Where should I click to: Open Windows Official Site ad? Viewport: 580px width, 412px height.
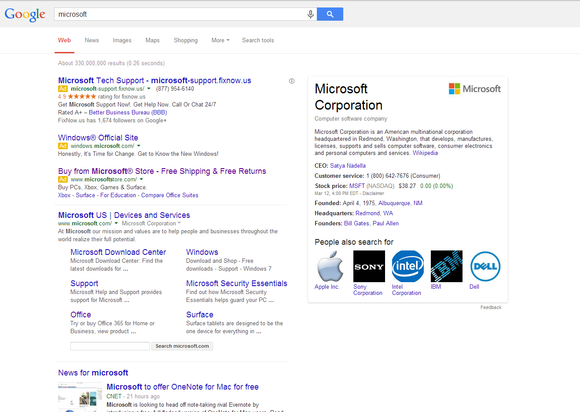[x=98, y=138]
